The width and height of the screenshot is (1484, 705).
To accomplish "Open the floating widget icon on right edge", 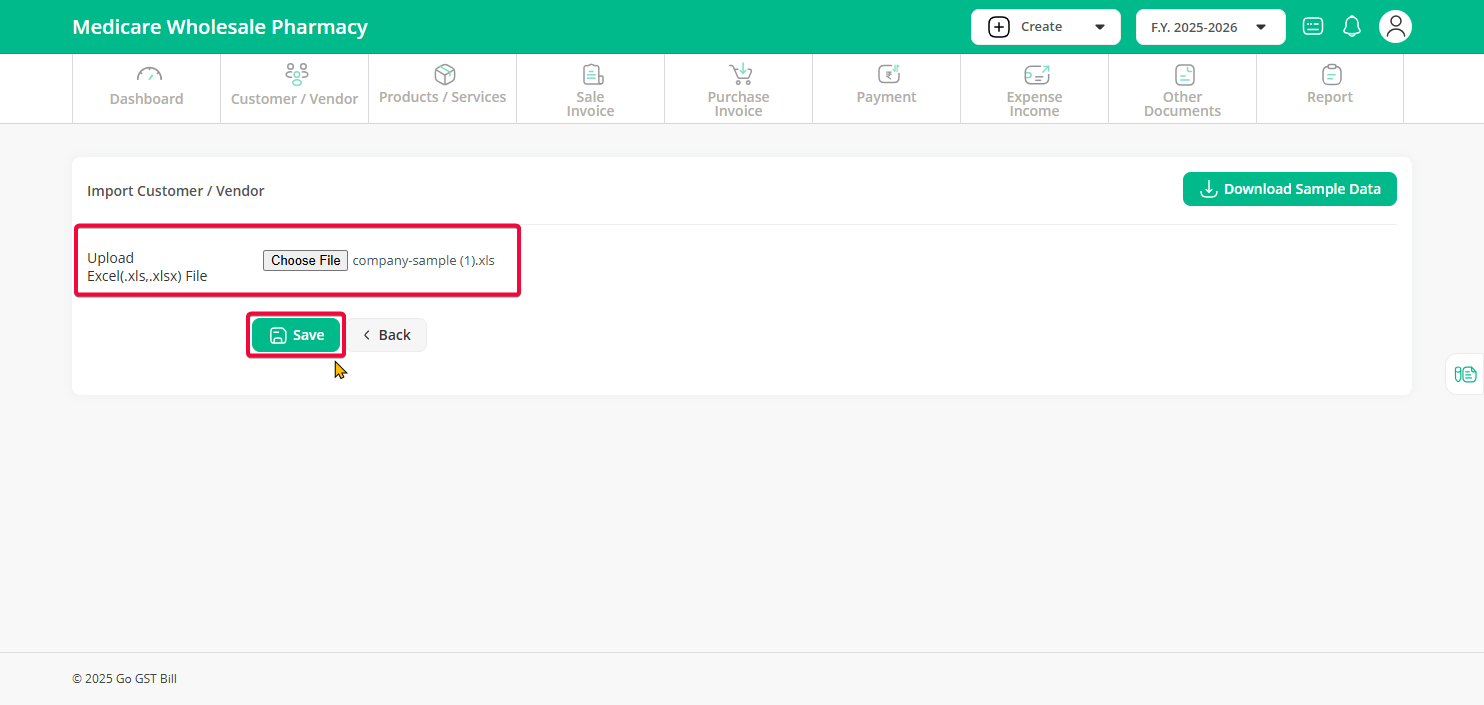I will (x=1466, y=374).
